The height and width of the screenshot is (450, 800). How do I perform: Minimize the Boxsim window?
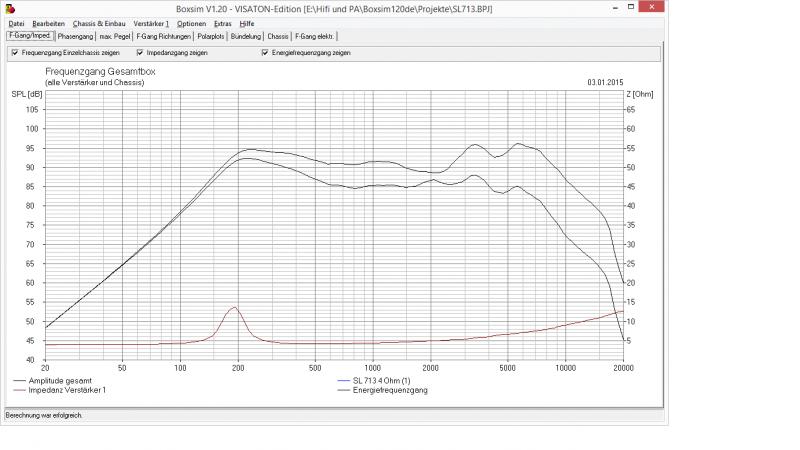[x=615, y=7]
